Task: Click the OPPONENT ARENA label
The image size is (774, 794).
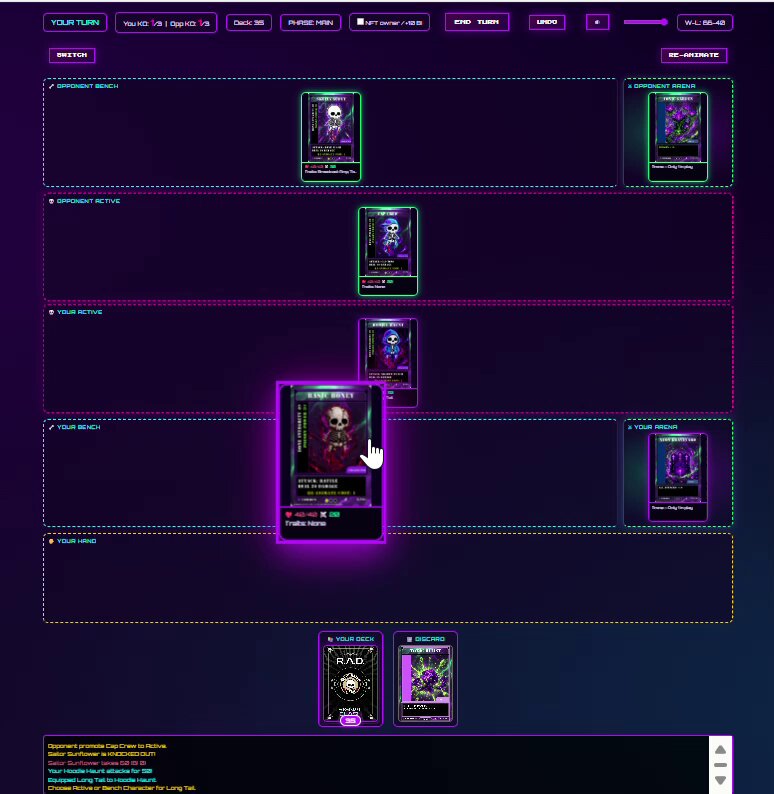Action: tap(664, 86)
